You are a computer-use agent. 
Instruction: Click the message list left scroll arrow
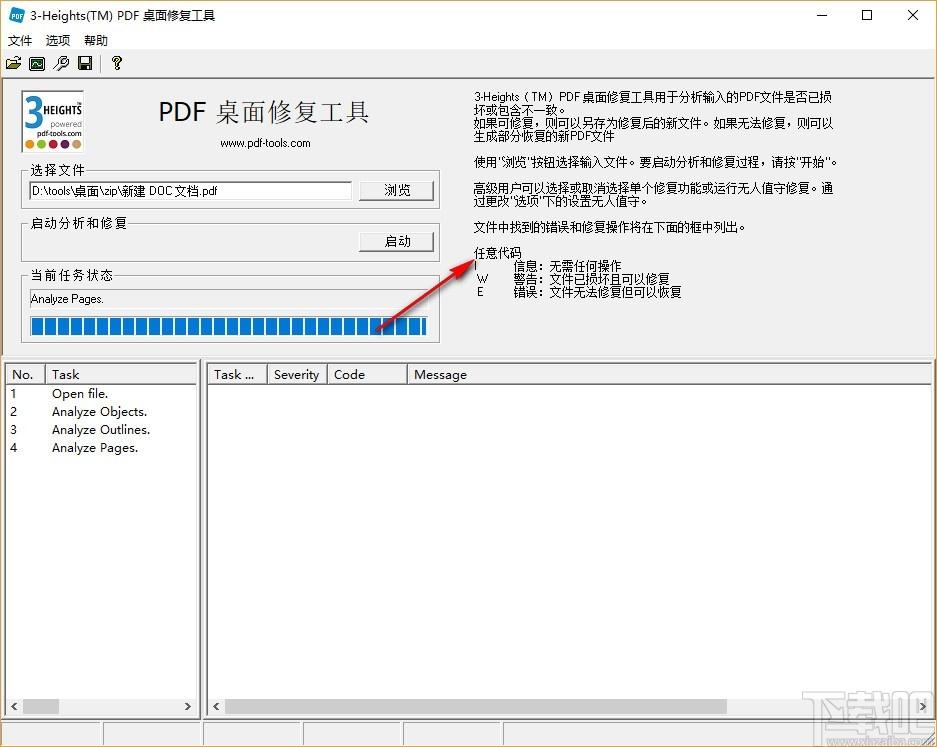pyautogui.click(x=216, y=706)
